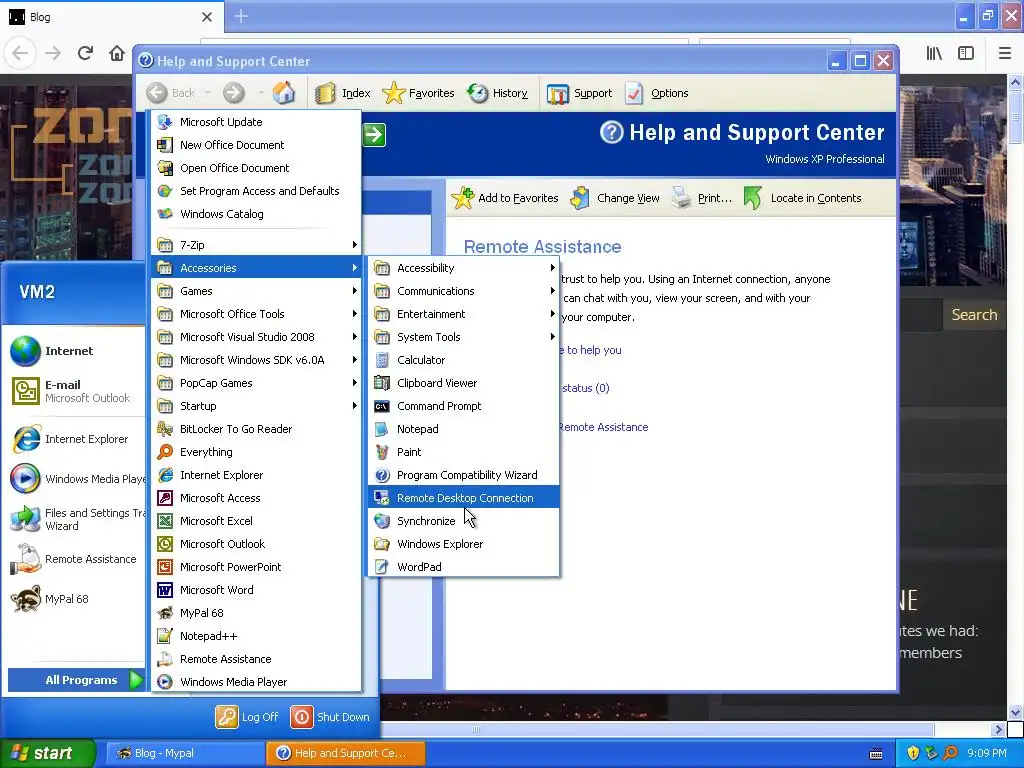1024x768 pixels.
Task: Select the highlighted Accessories menu item
Action: click(257, 268)
